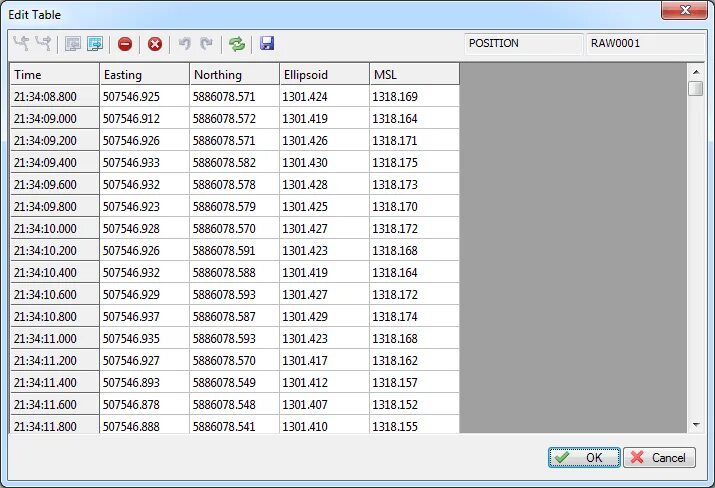Click the RAW0001 field
715x488 pixels.
point(645,44)
